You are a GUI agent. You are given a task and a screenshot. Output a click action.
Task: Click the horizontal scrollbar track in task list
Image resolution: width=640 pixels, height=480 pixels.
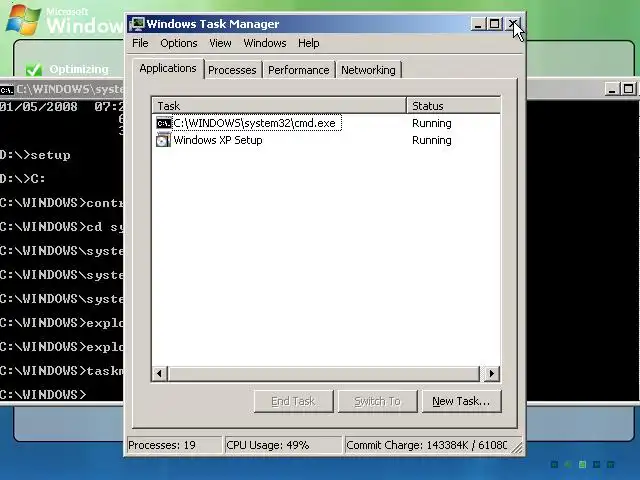[x=324, y=373]
